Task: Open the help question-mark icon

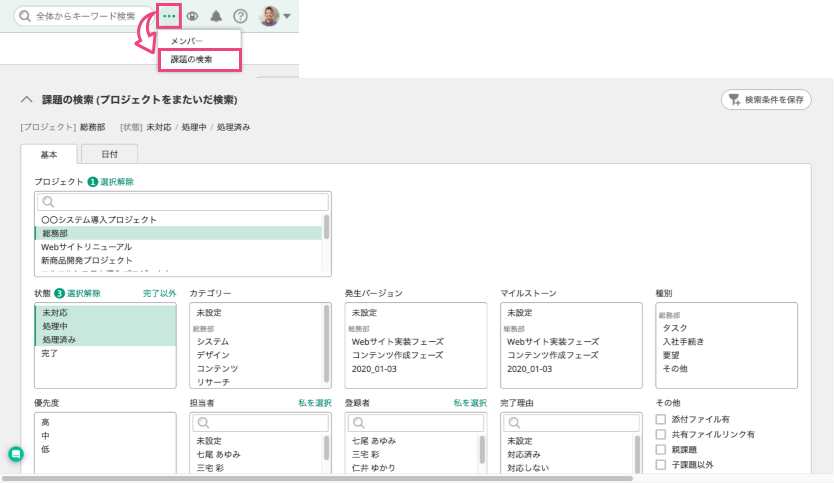Action: [240, 16]
